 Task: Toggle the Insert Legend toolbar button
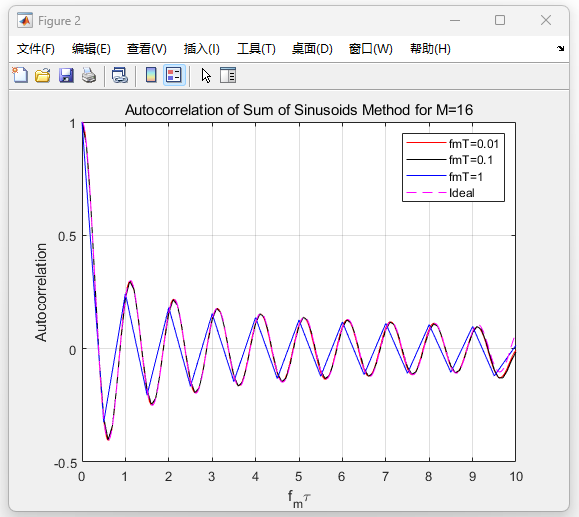point(174,75)
